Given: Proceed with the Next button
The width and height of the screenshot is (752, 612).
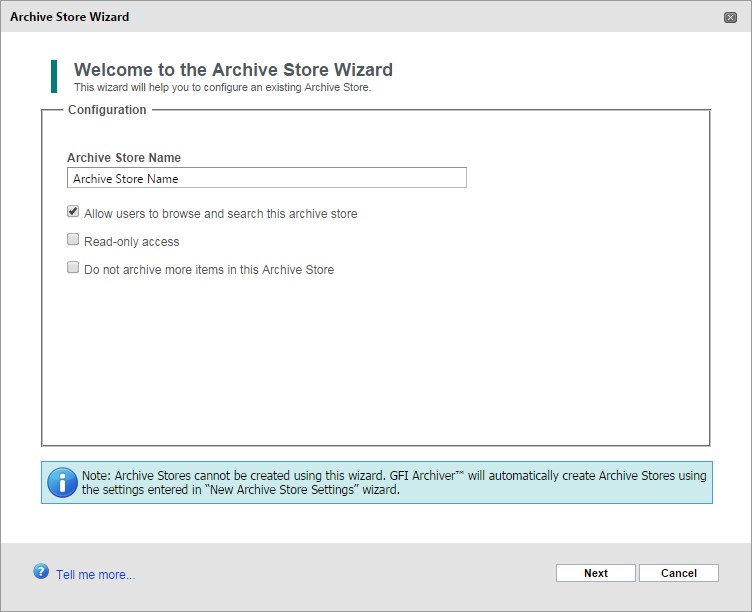Looking at the screenshot, I should point(596,573).
